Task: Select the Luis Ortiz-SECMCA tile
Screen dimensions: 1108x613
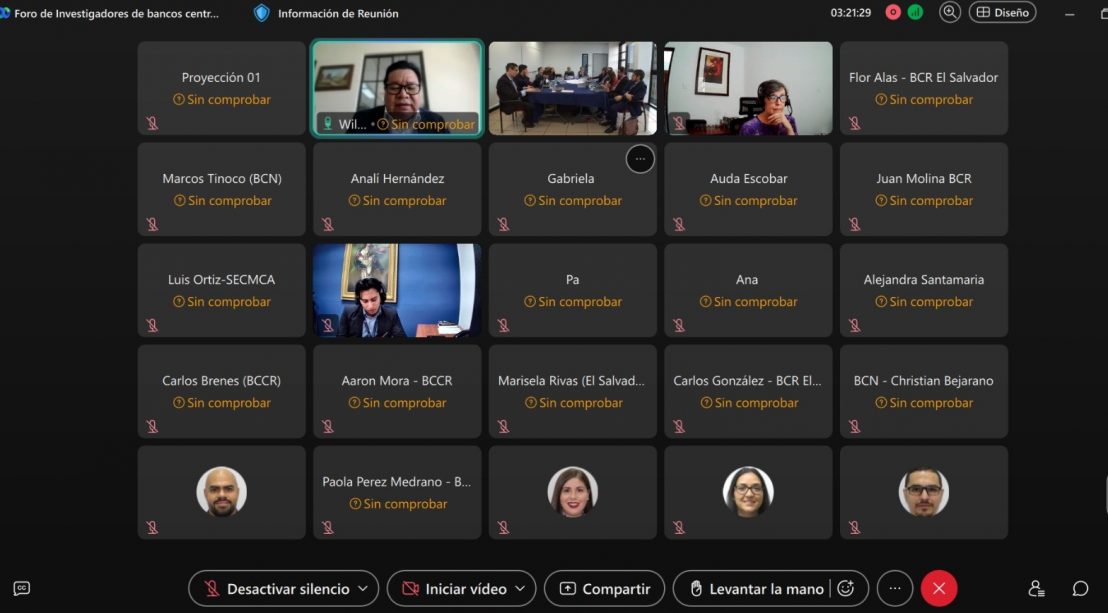Action: [221, 290]
